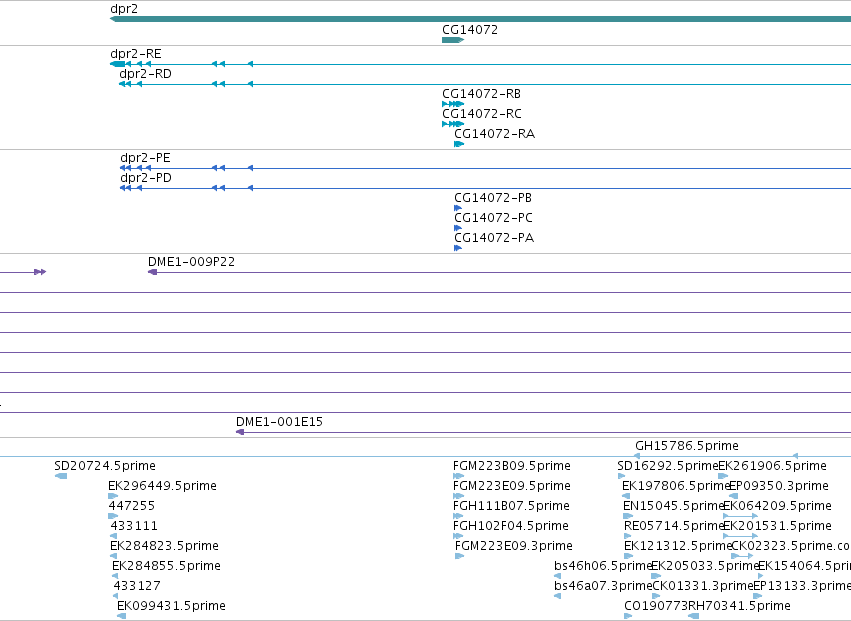Open the EK099431.5prime label

pos(172,606)
